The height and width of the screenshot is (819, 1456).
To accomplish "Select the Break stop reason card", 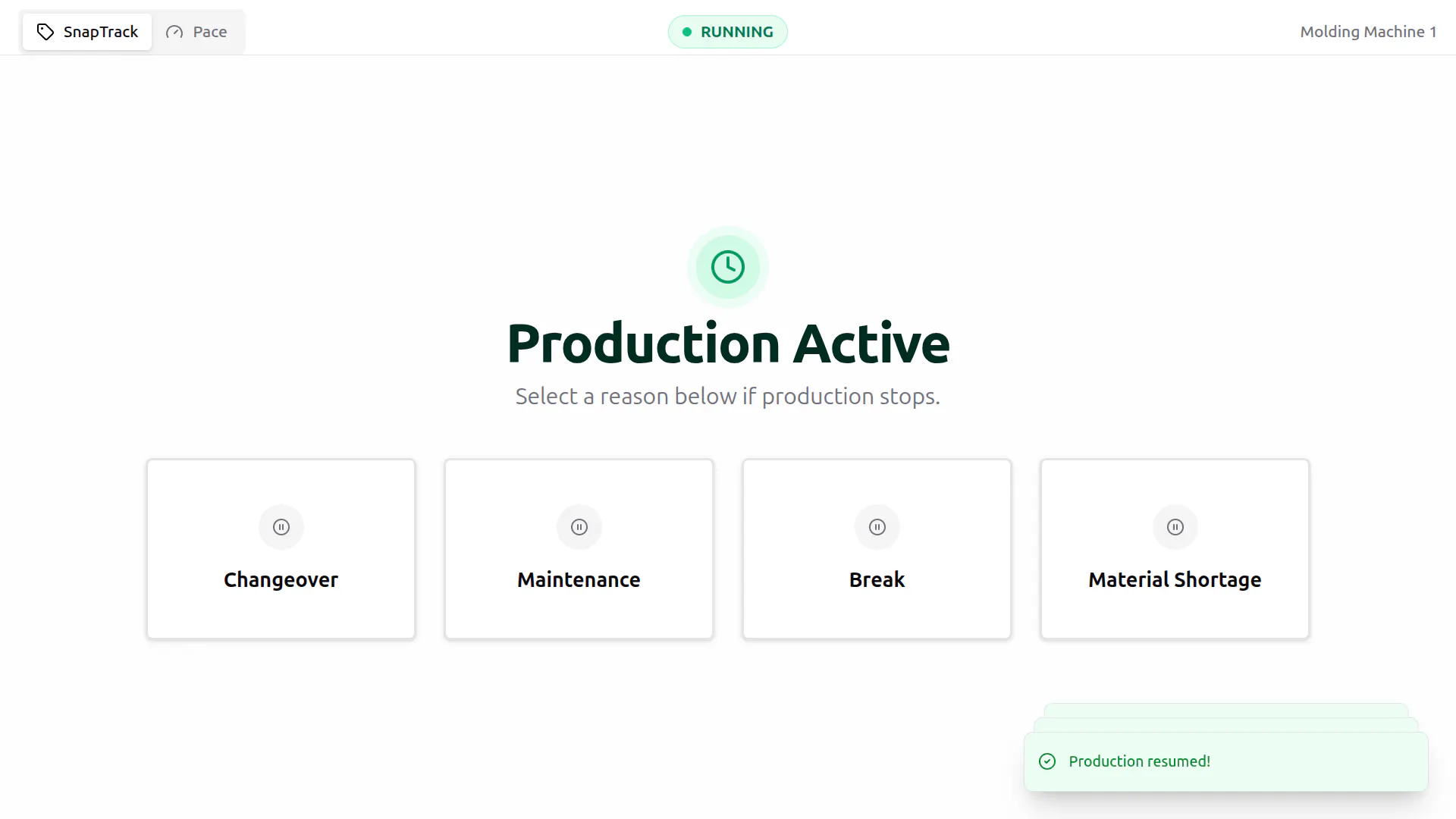I will (x=877, y=549).
